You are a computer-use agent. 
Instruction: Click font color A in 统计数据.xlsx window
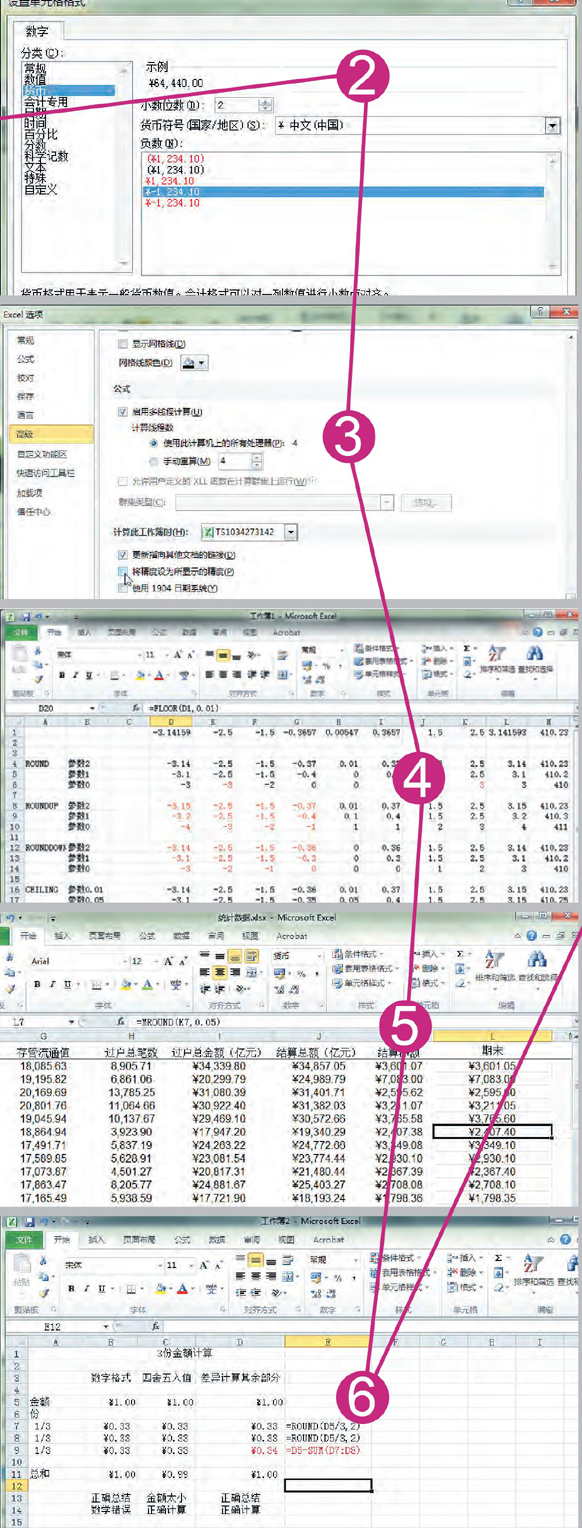coord(146,983)
